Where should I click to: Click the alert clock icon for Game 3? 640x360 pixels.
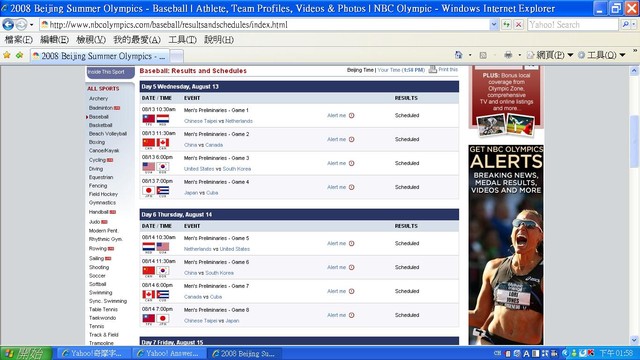pos(351,163)
